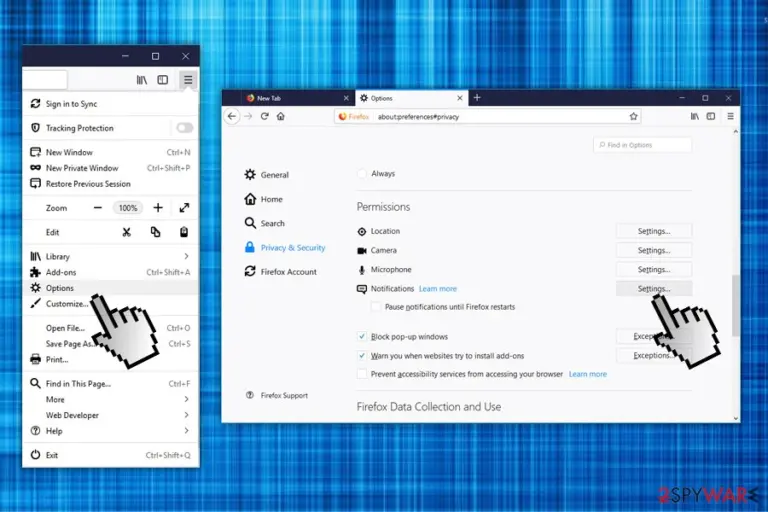Image resolution: width=768 pixels, height=512 pixels.
Task: Click the Find in Options search field
Action: pyautogui.click(x=642, y=145)
